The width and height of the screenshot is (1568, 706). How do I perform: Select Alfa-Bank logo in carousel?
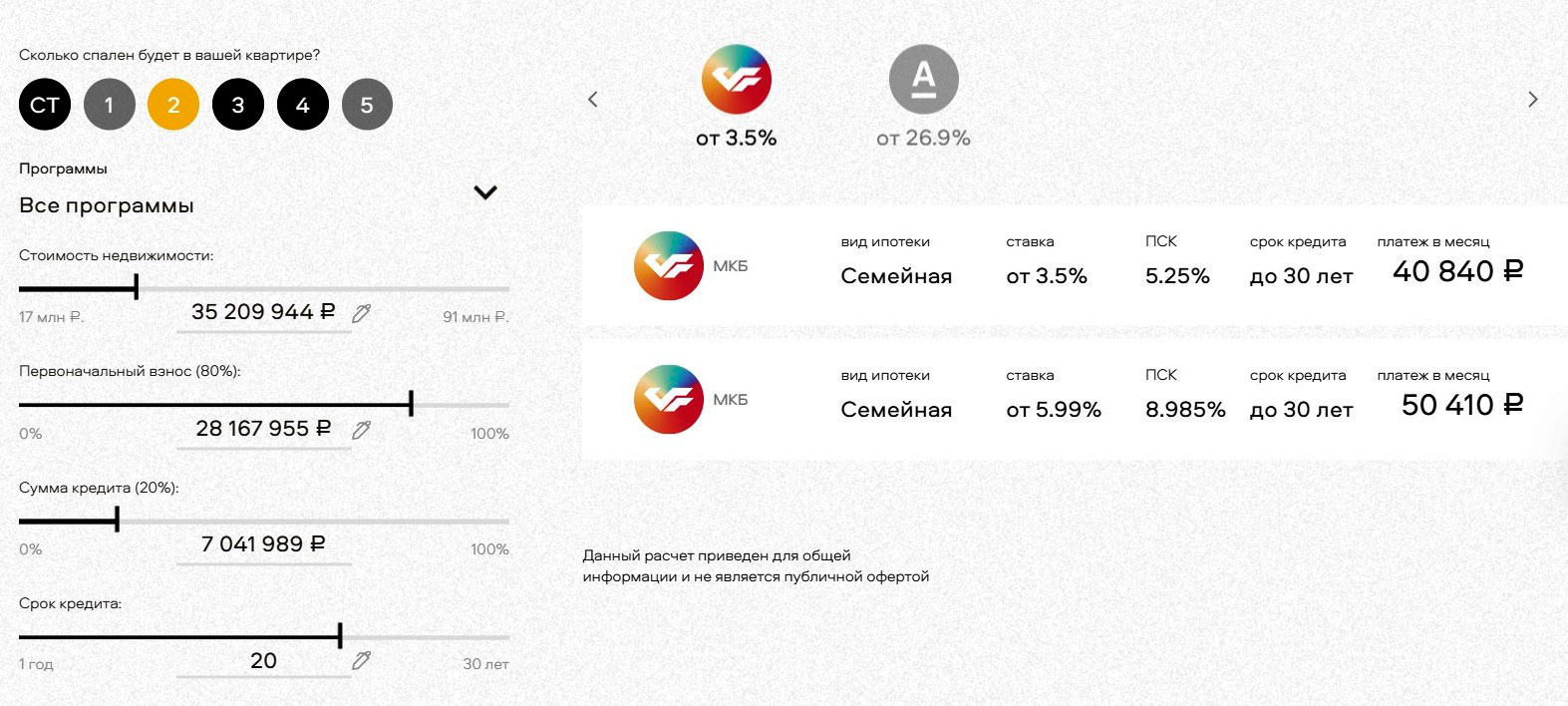[x=923, y=80]
